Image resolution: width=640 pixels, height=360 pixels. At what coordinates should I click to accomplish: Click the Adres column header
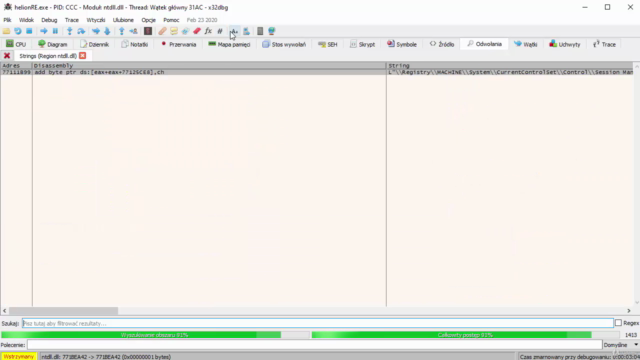point(16,65)
